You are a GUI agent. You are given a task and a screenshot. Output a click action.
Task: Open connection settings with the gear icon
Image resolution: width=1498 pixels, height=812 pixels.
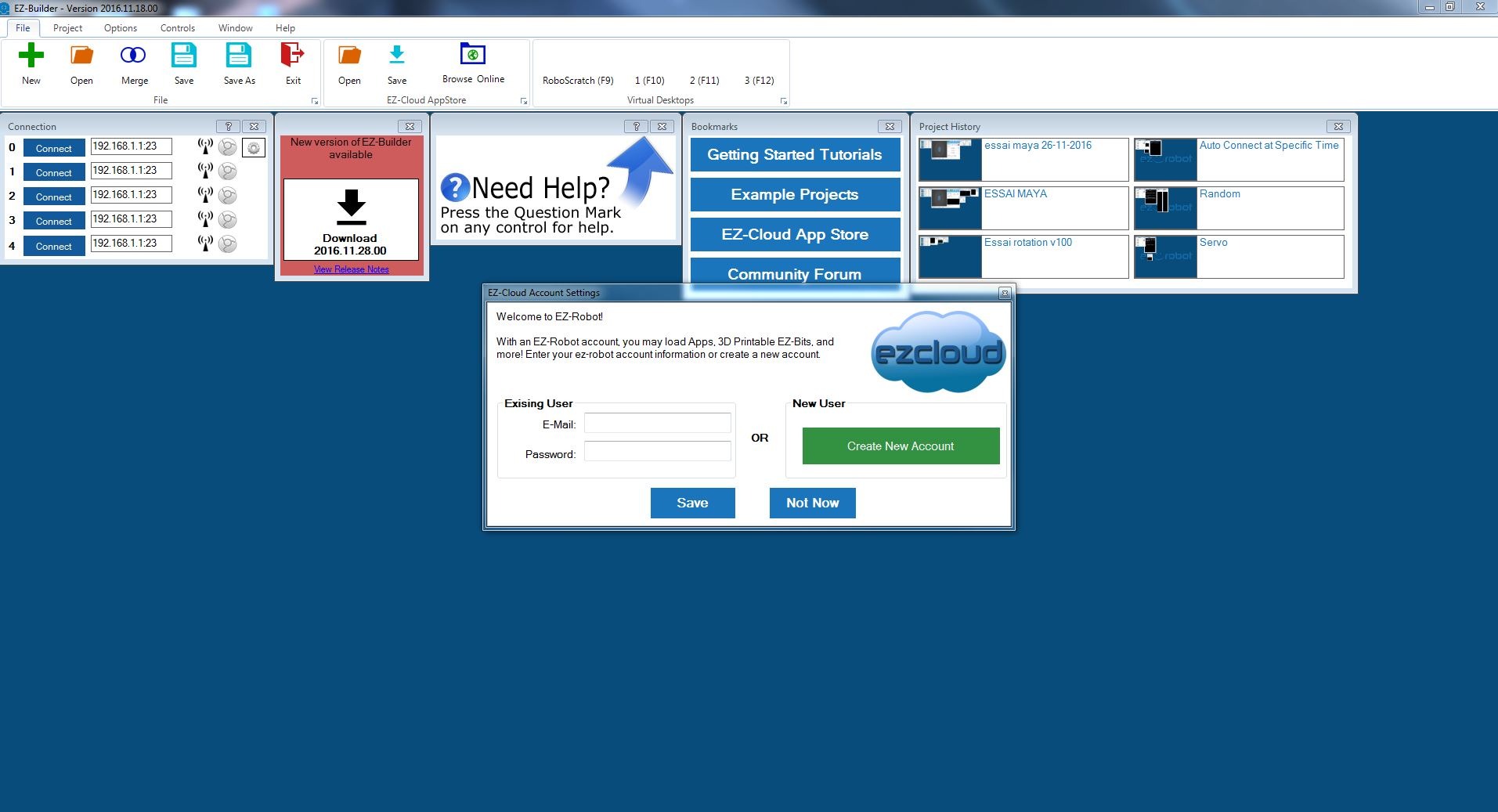point(254,147)
